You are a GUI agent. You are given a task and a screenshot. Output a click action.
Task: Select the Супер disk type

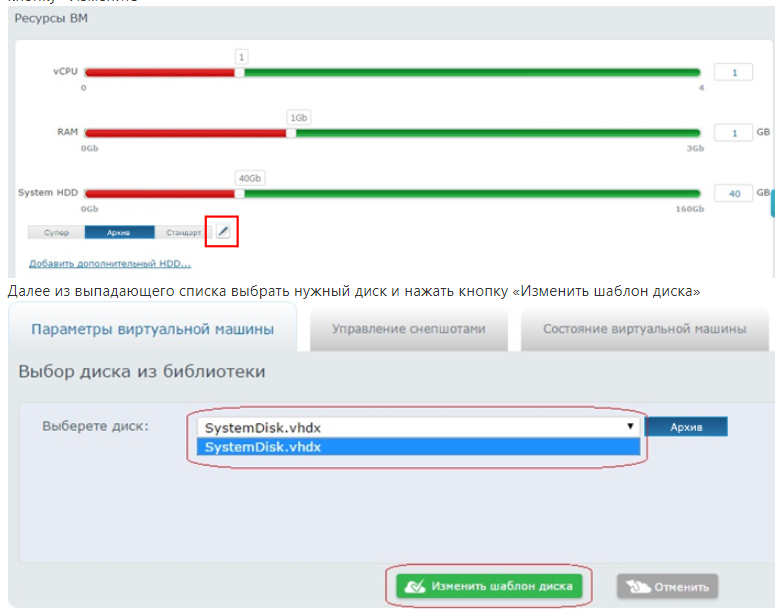click(x=56, y=232)
